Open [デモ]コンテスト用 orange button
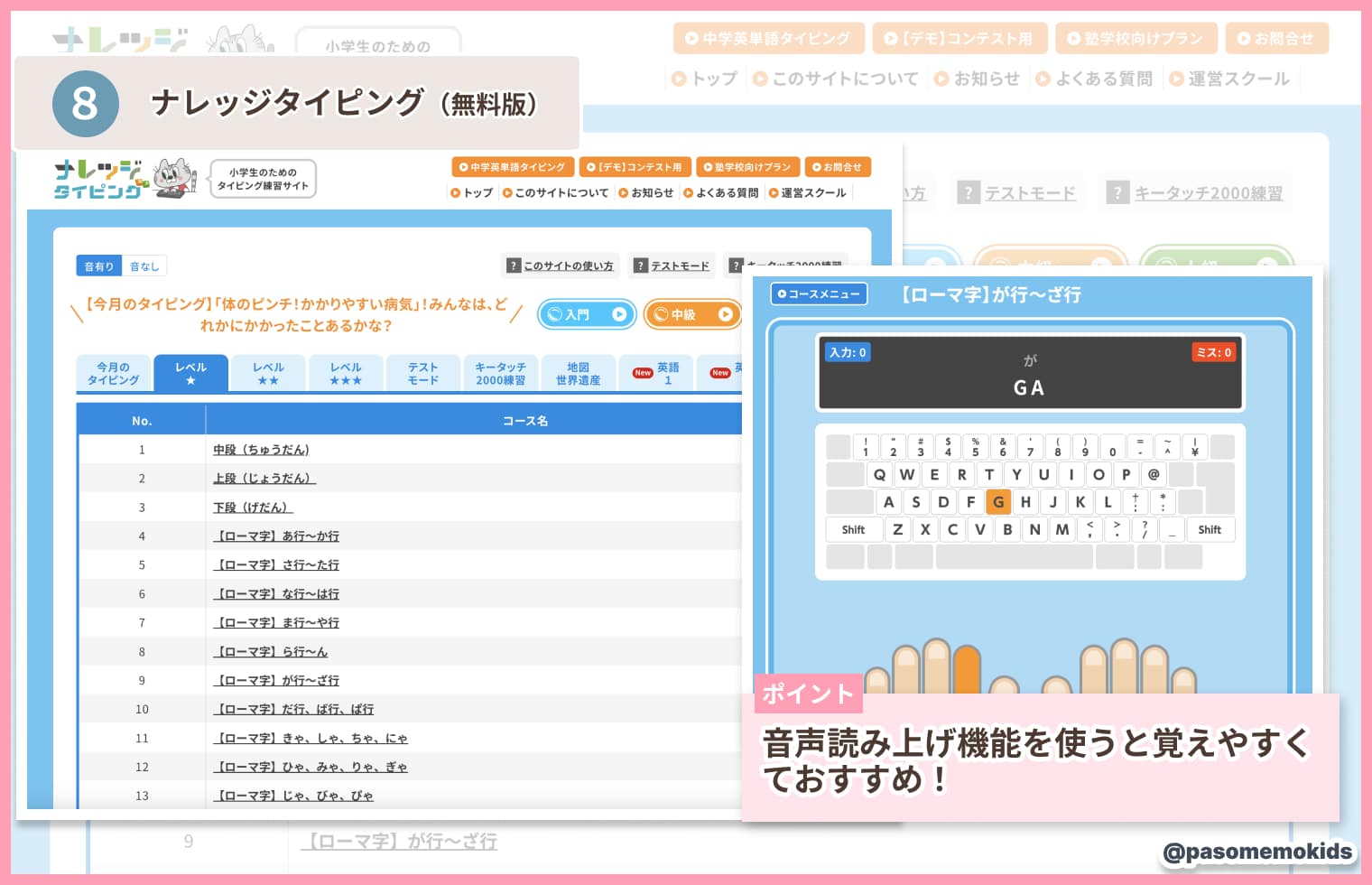Viewport: 1372px width, 885px height. (x=635, y=167)
